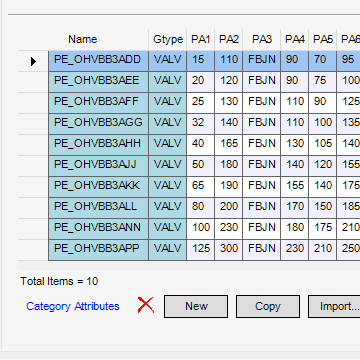Click PA5 cell with value 105

tap(323, 145)
